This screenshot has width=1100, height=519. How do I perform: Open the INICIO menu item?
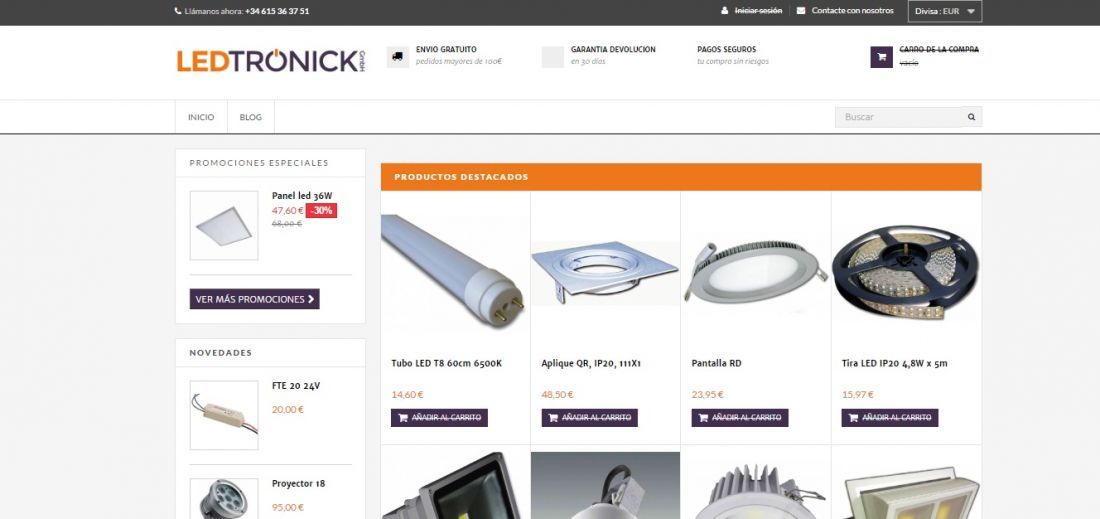[x=201, y=117]
